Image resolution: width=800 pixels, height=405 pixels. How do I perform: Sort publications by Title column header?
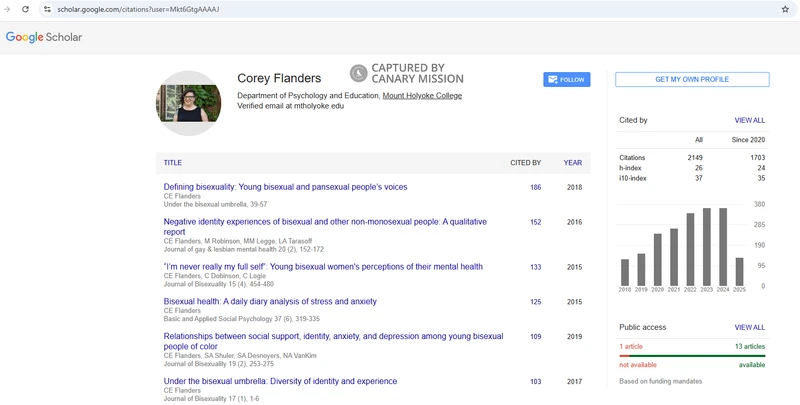coord(172,163)
